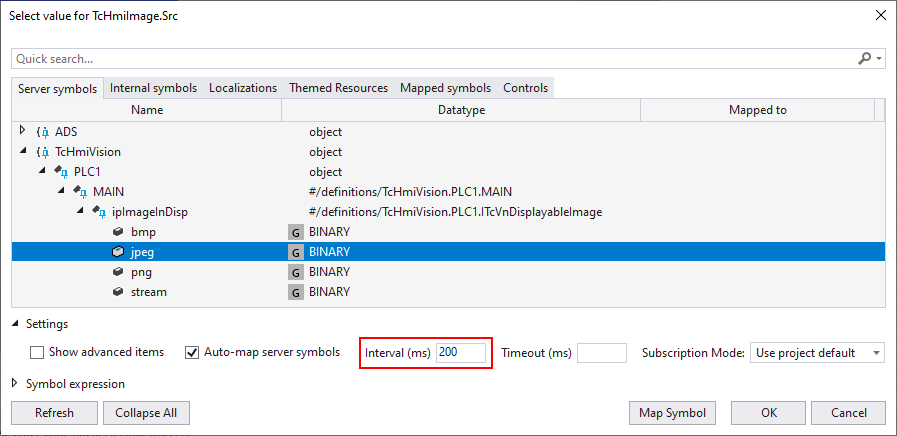Collapse the Settings section
The image size is (897, 436).
(15, 324)
